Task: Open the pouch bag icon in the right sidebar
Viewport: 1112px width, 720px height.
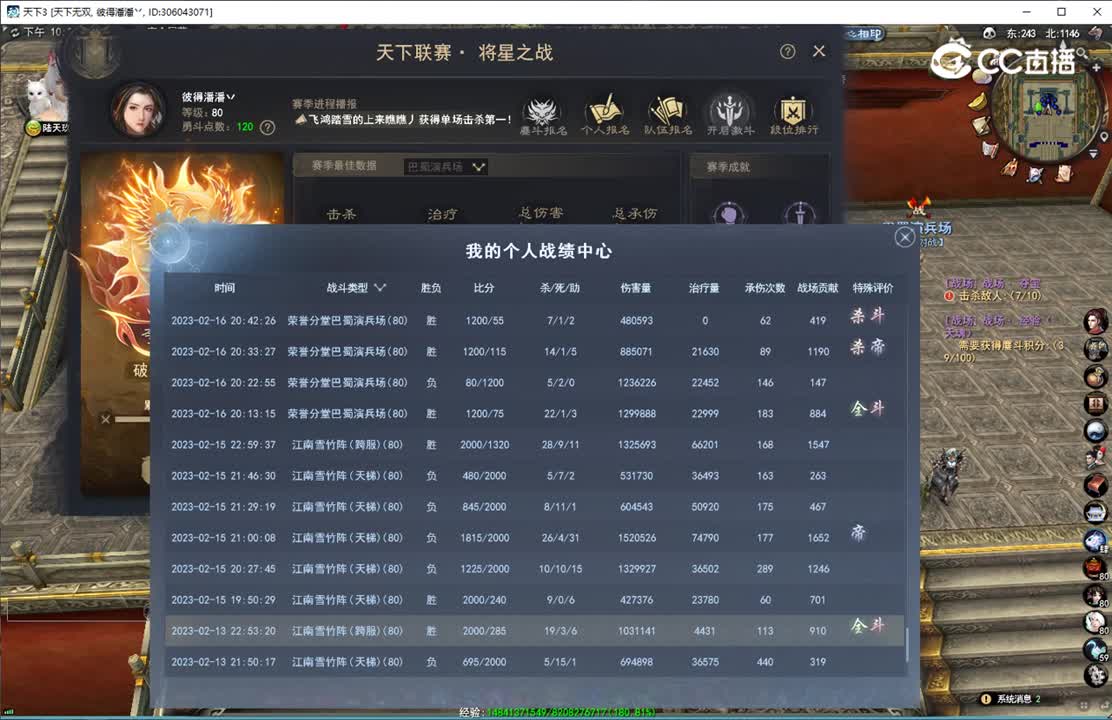Action: pos(1096,377)
